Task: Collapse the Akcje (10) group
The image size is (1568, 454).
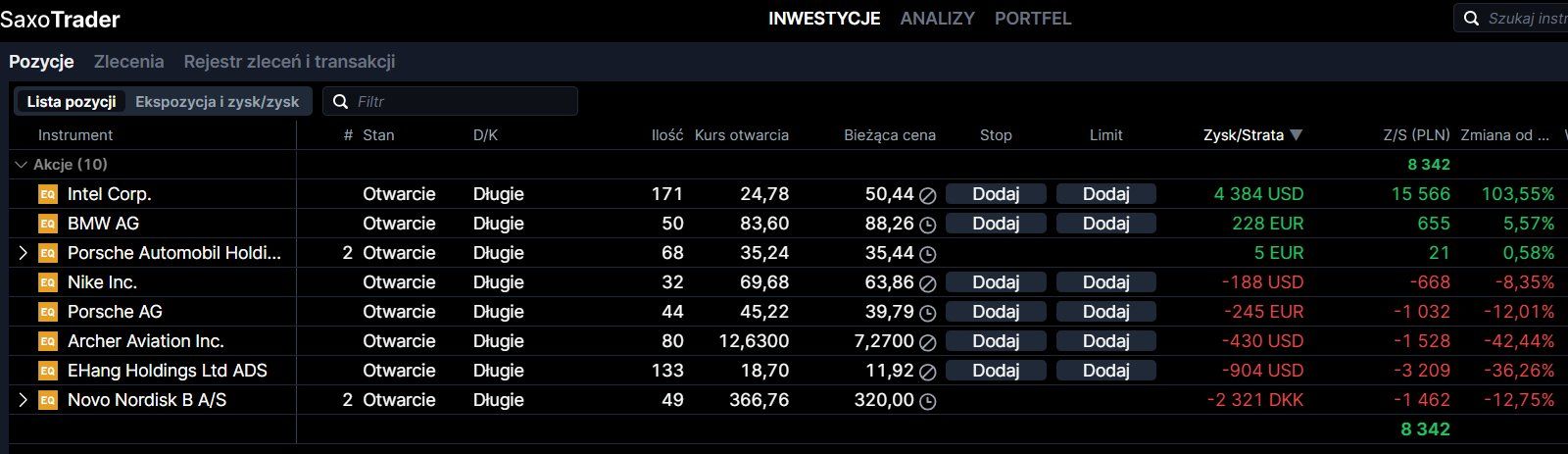Action: point(22,165)
